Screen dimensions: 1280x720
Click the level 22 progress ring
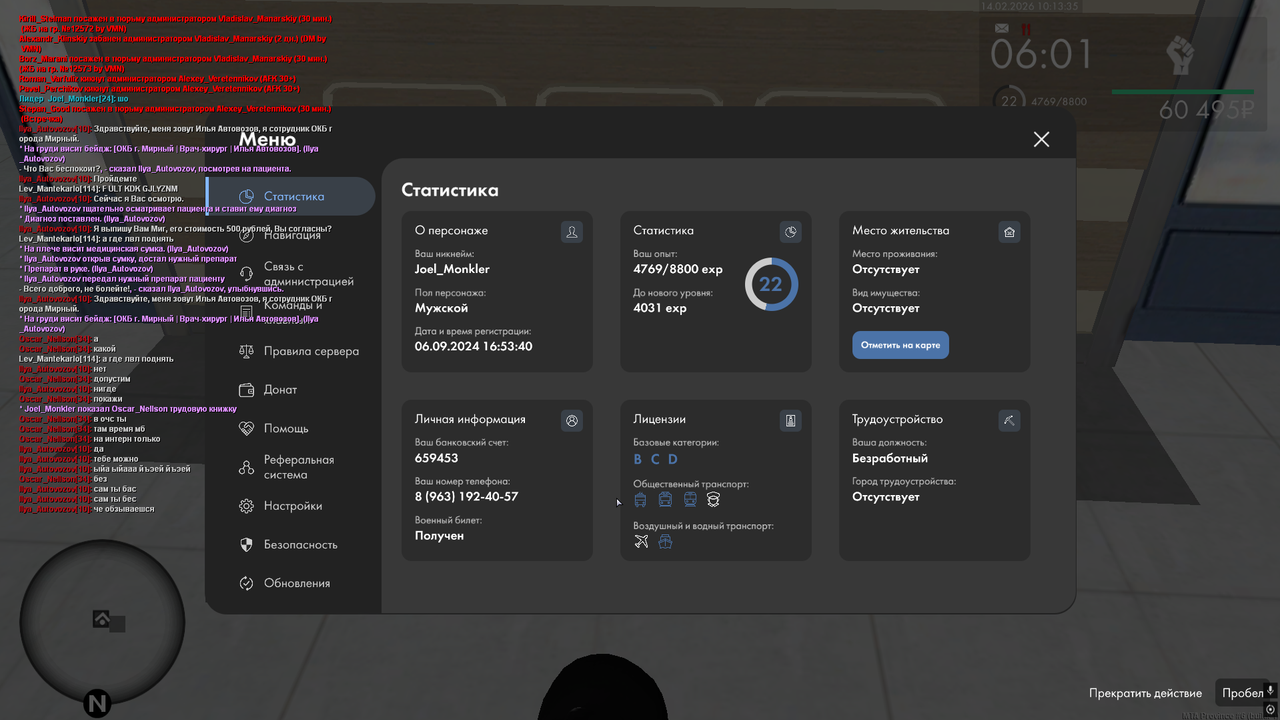[771, 284]
